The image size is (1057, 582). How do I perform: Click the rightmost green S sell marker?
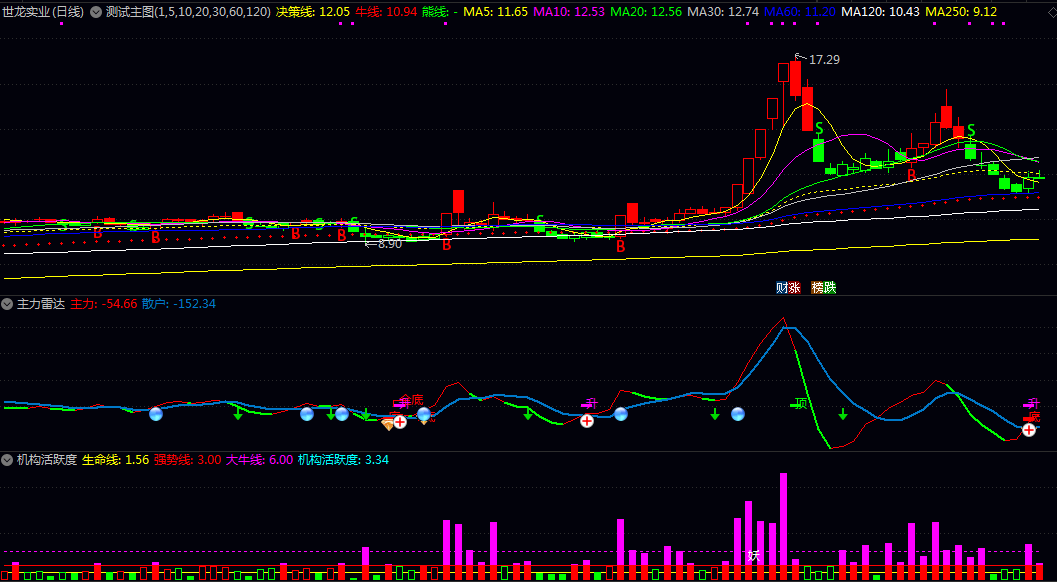click(971, 129)
